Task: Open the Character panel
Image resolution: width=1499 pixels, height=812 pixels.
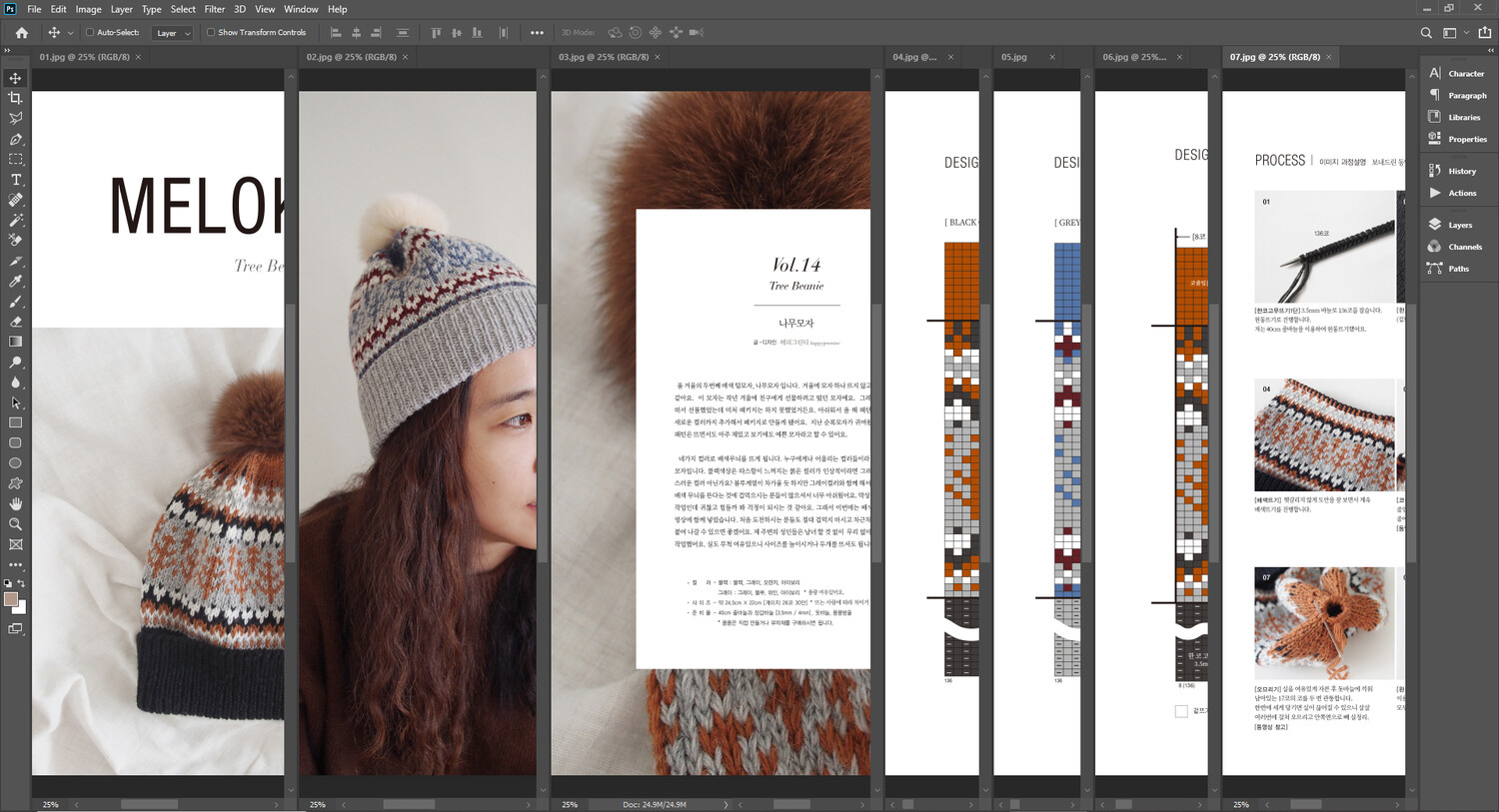Action: tap(1465, 74)
